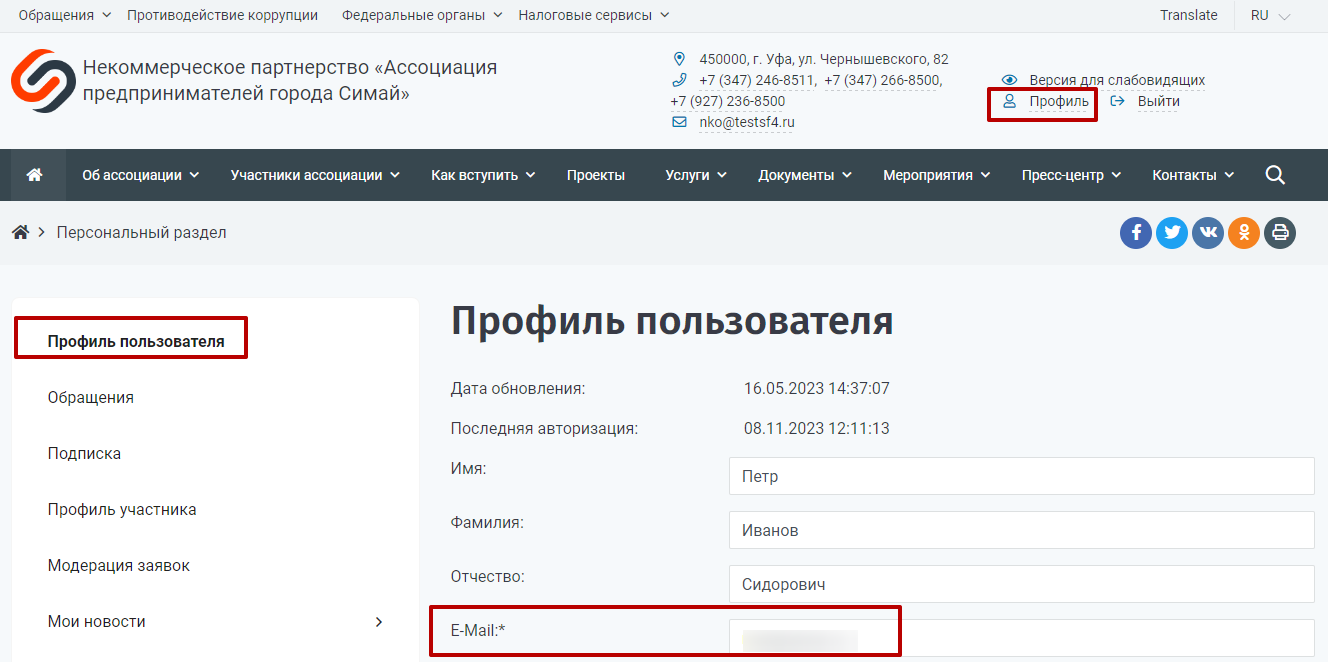This screenshot has height=662, width=1328.
Task: Share page on Facebook
Action: pos(1136,233)
